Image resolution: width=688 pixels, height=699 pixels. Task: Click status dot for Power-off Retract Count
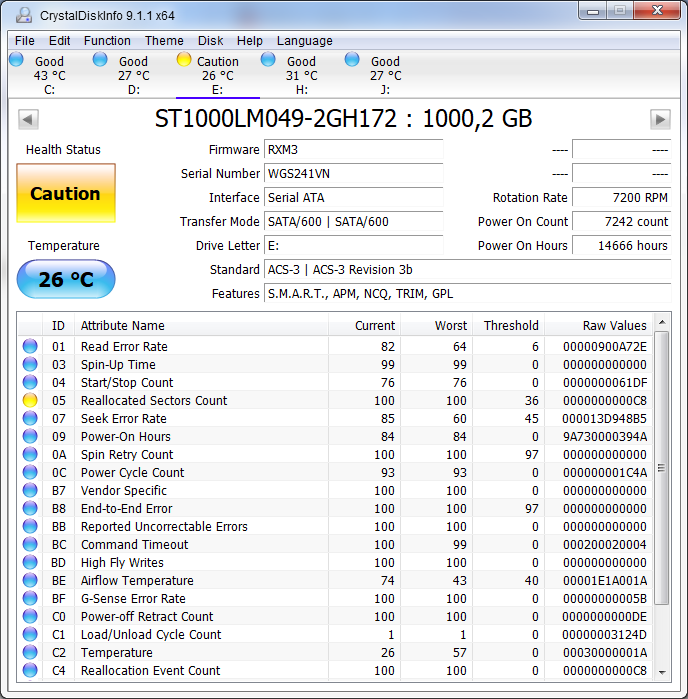(x=30, y=616)
